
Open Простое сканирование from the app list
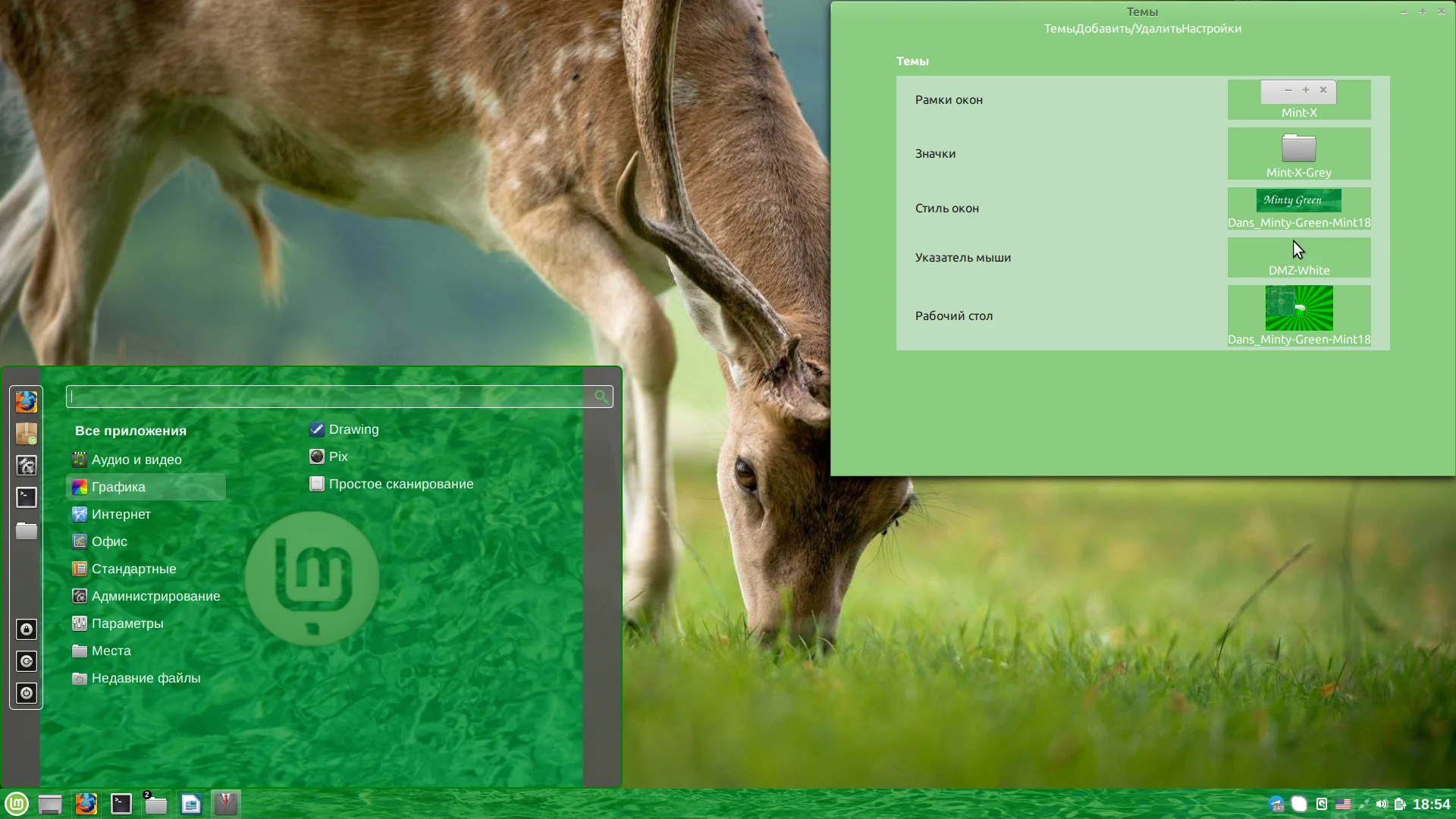400,484
